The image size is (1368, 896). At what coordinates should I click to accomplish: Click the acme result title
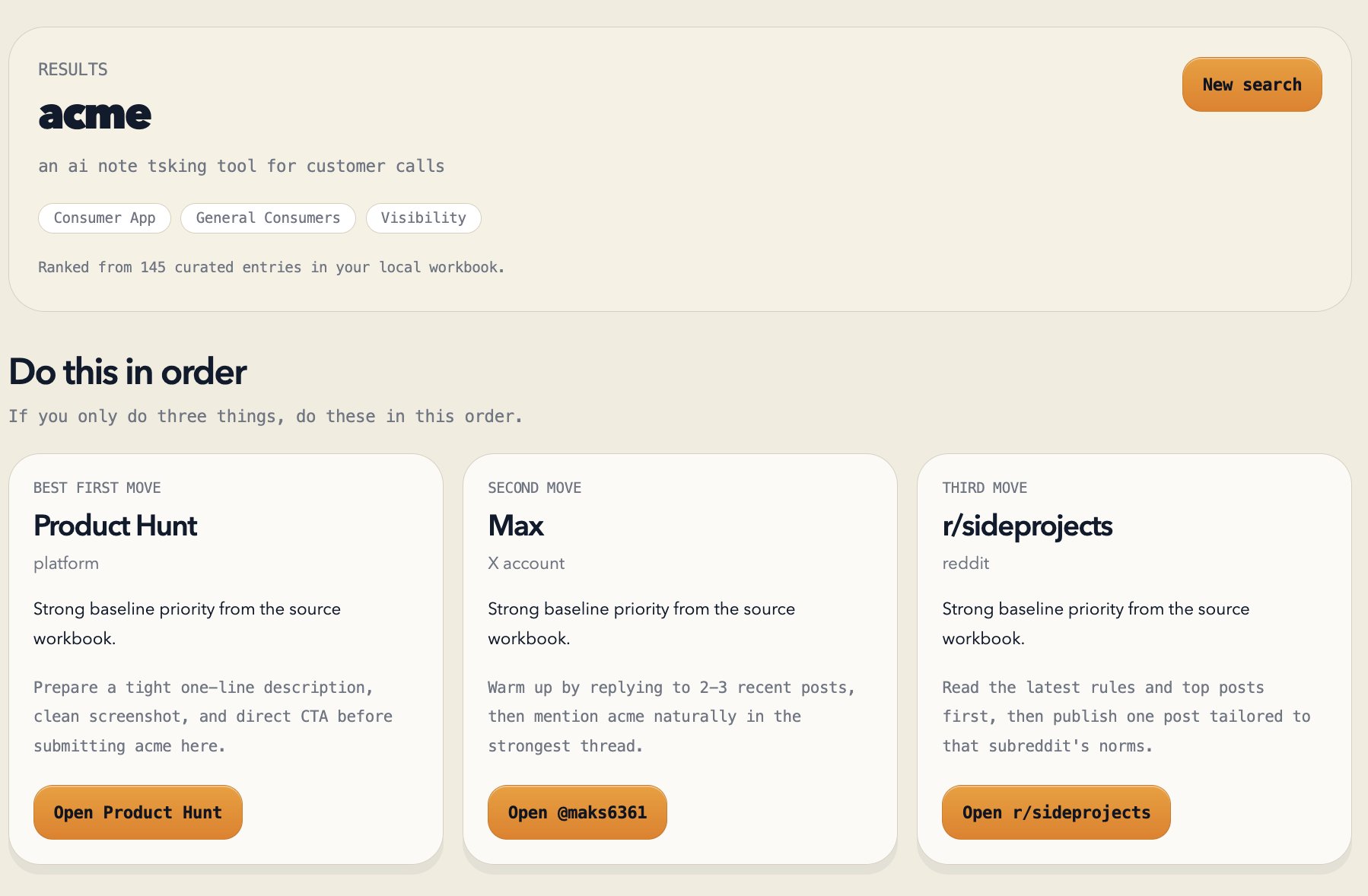[94, 115]
